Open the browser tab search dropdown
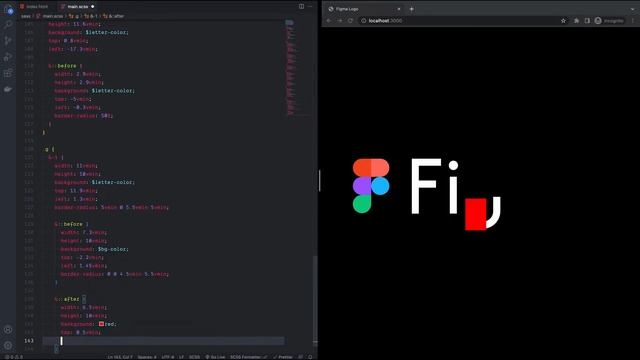Image resolution: width=640 pixels, height=360 pixels. tap(633, 9)
